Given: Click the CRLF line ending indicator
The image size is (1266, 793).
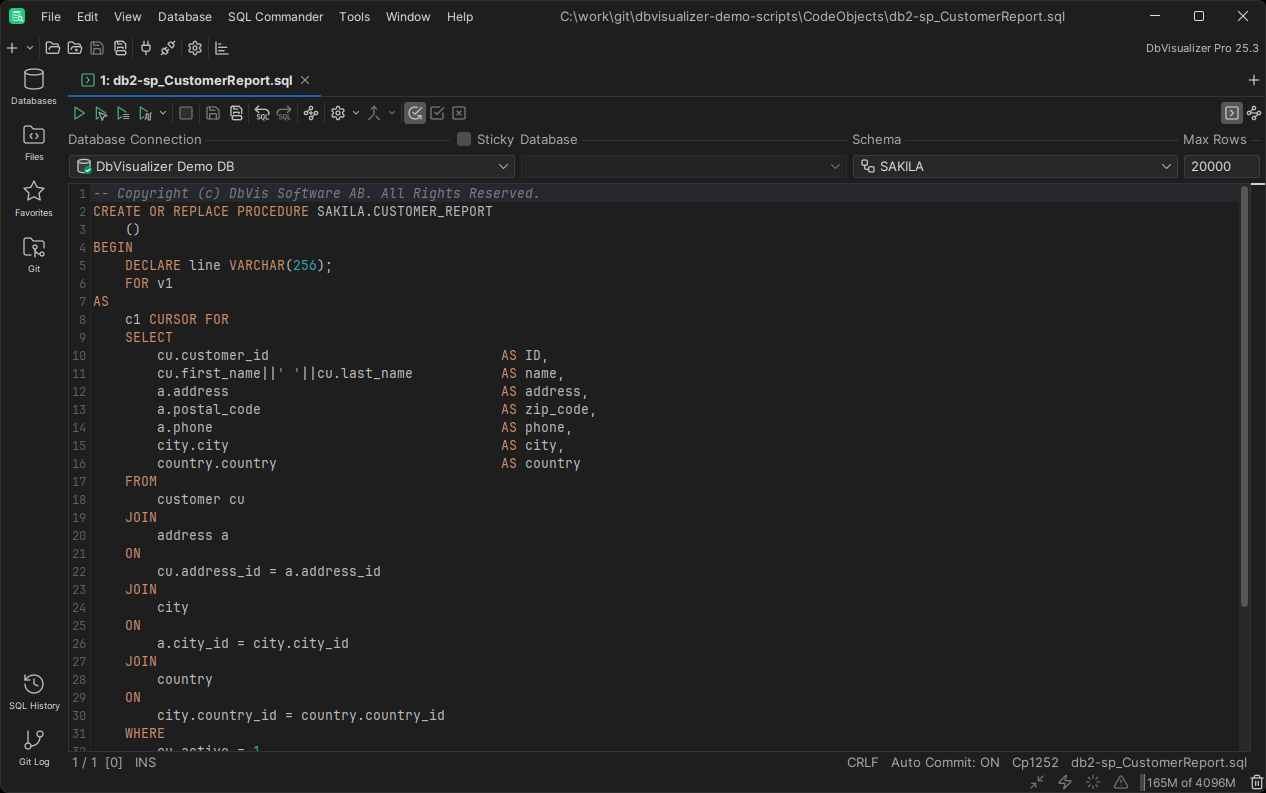Looking at the screenshot, I should point(862,762).
